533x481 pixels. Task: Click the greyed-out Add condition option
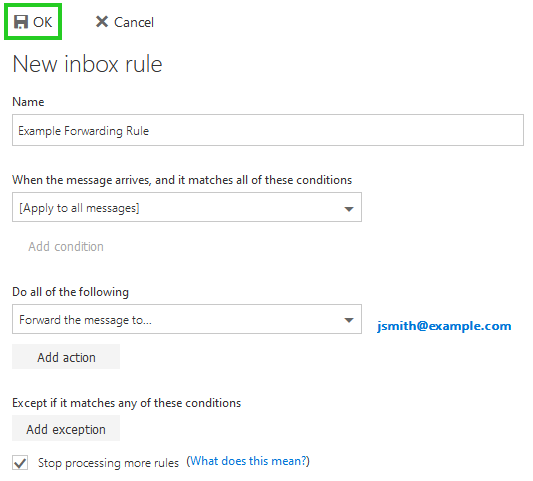pyautogui.click(x=66, y=246)
